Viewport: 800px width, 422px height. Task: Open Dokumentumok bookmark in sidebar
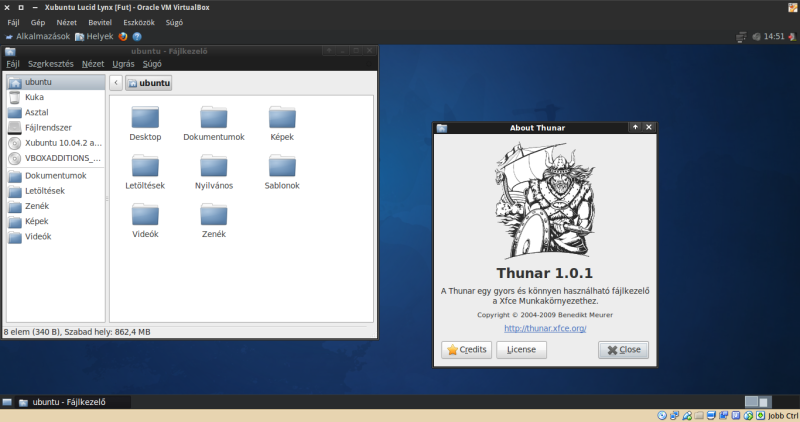56,176
